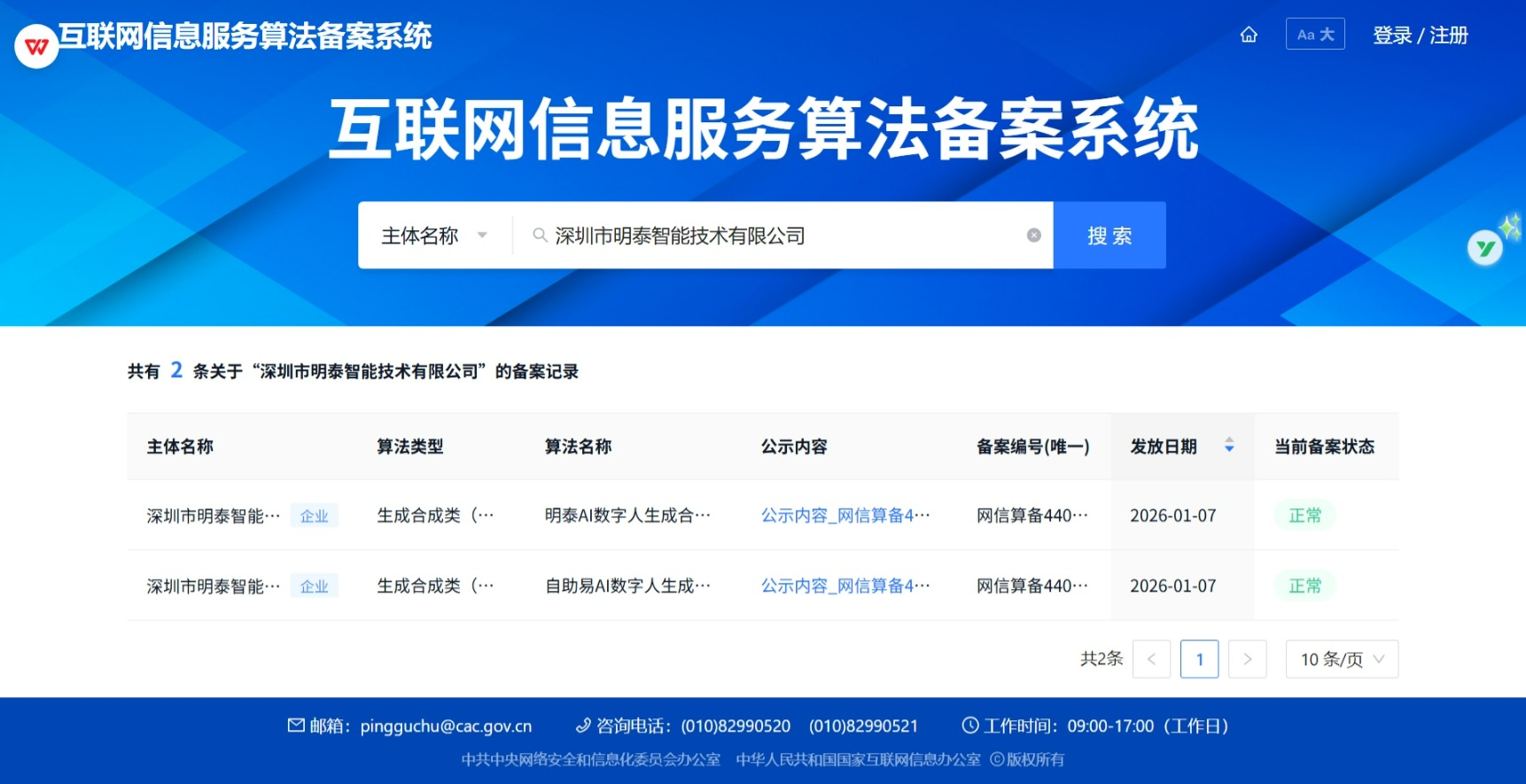Open 登录 / 注册 in the header
The image size is (1526, 784).
[1420, 35]
